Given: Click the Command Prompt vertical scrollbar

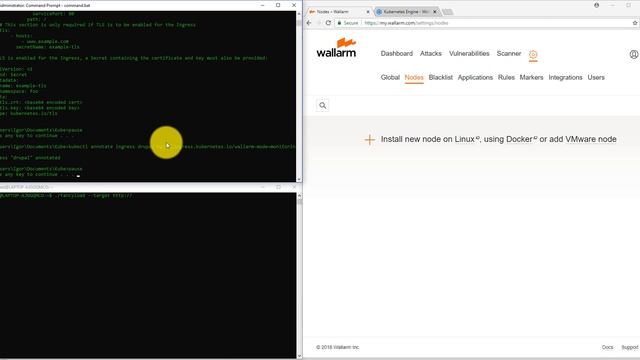Looking at the screenshot, I should click(299, 96).
